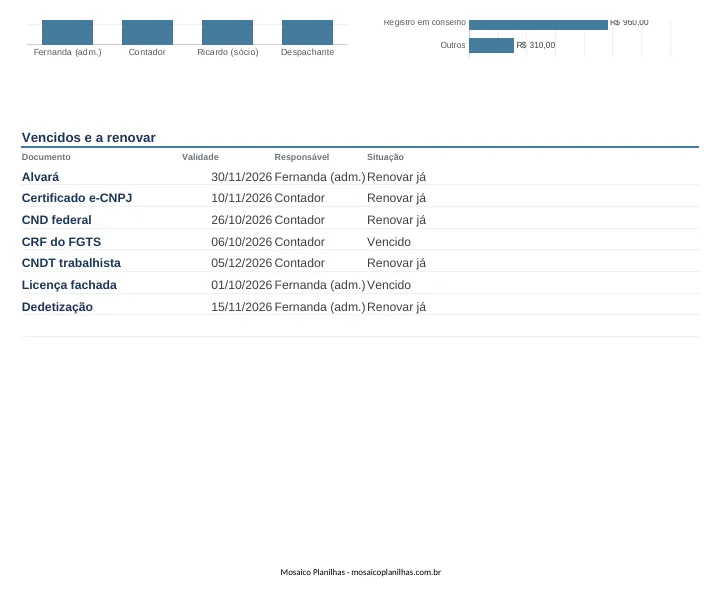Screen dimensions: 719x597
Task: Select the date 01/10/2026 cell
Action: point(242,285)
